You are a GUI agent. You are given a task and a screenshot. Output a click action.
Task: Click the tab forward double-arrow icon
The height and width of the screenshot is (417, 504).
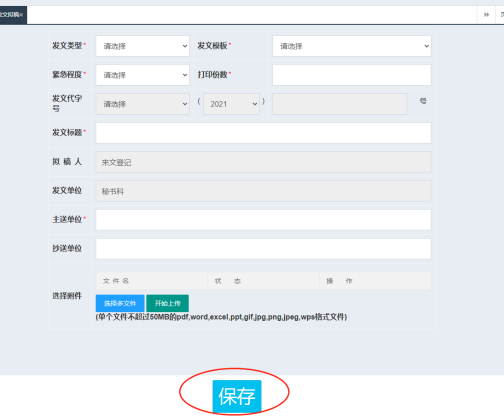[486, 15]
